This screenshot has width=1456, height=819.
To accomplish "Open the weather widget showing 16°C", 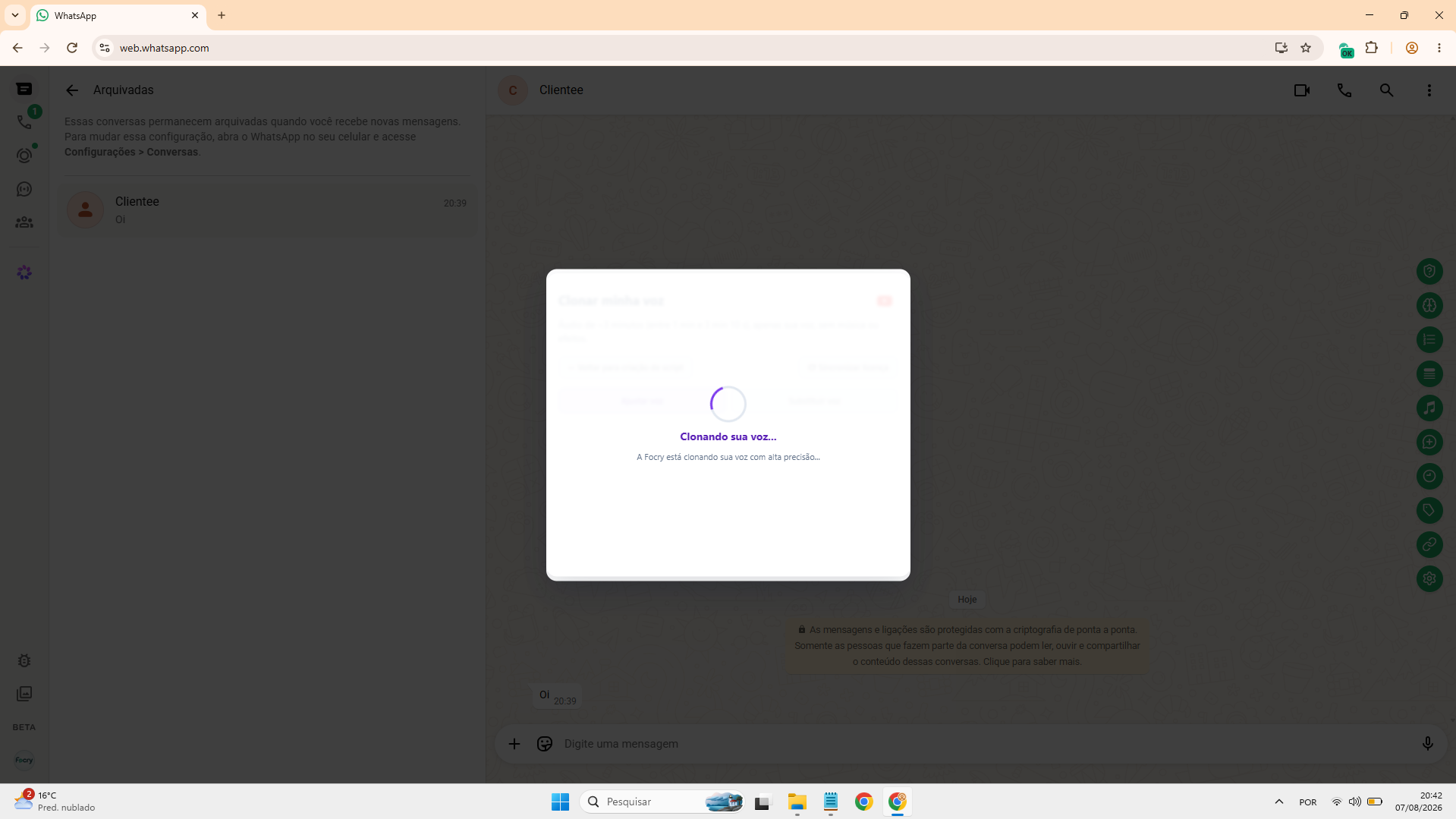I will click(55, 802).
